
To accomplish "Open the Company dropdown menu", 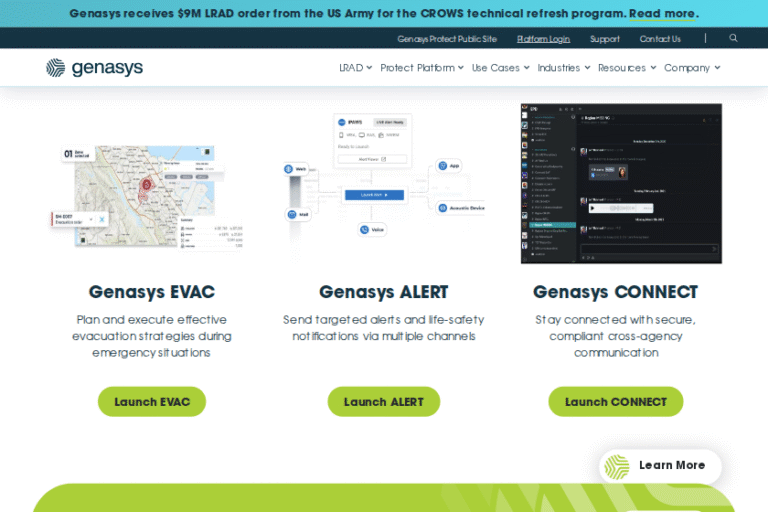I will point(691,68).
